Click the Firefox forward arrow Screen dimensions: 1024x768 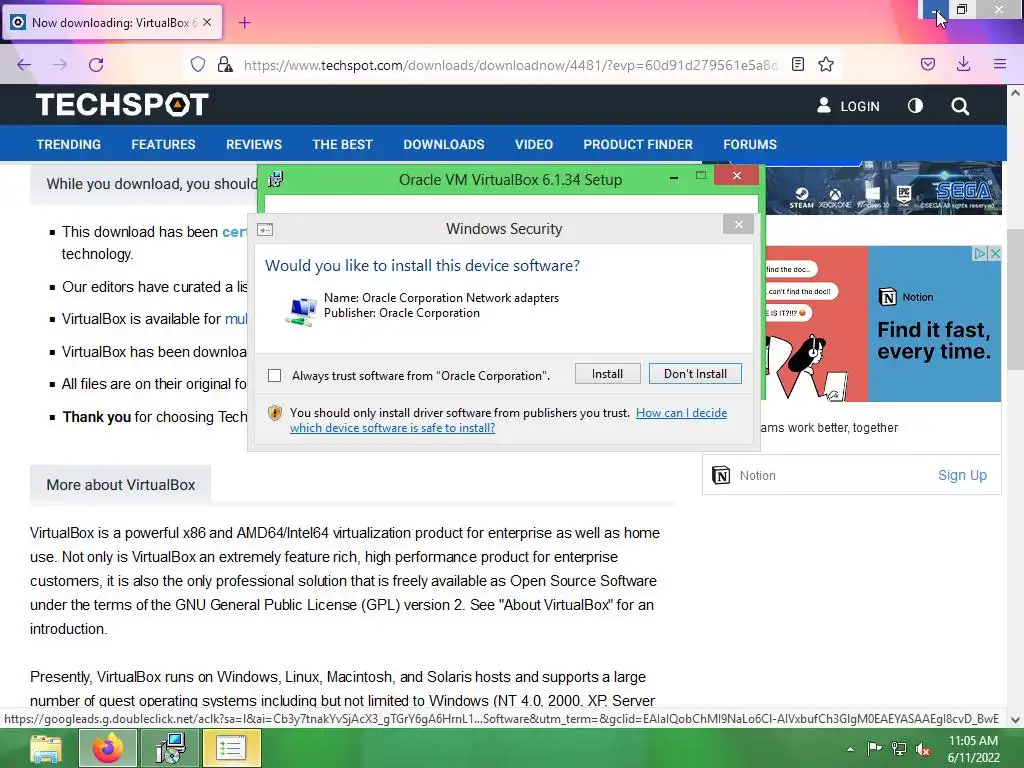tap(60, 65)
